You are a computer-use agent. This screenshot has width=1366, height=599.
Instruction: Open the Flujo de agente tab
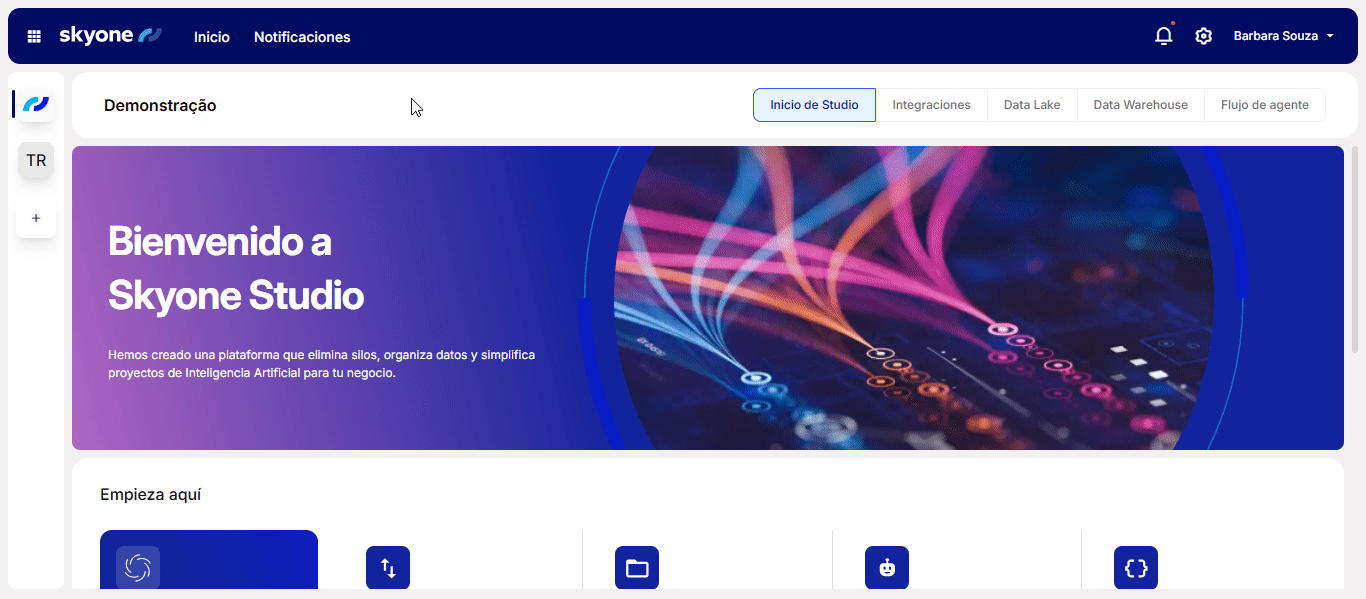1264,105
